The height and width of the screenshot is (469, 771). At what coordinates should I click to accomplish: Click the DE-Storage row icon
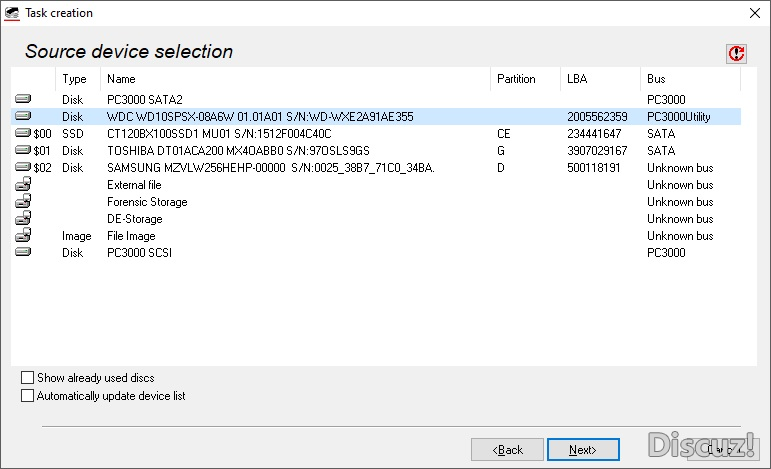click(23, 218)
